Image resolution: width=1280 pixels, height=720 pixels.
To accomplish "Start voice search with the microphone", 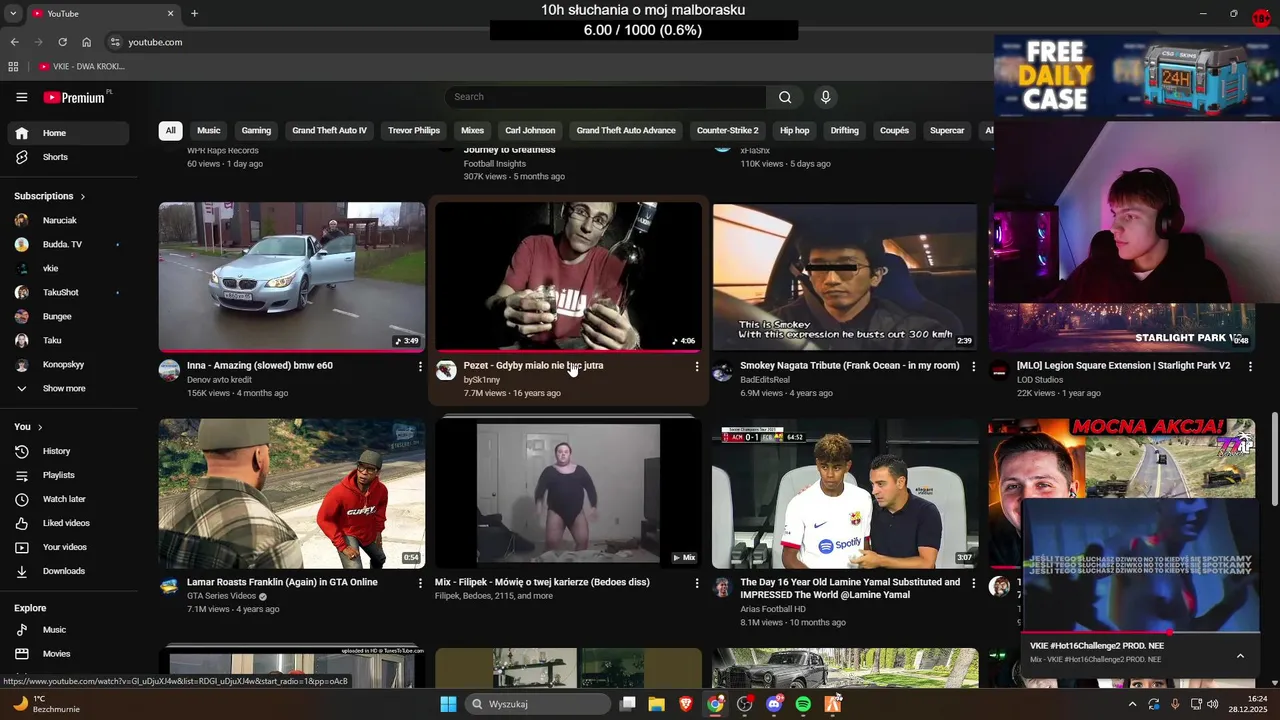I will [x=825, y=97].
